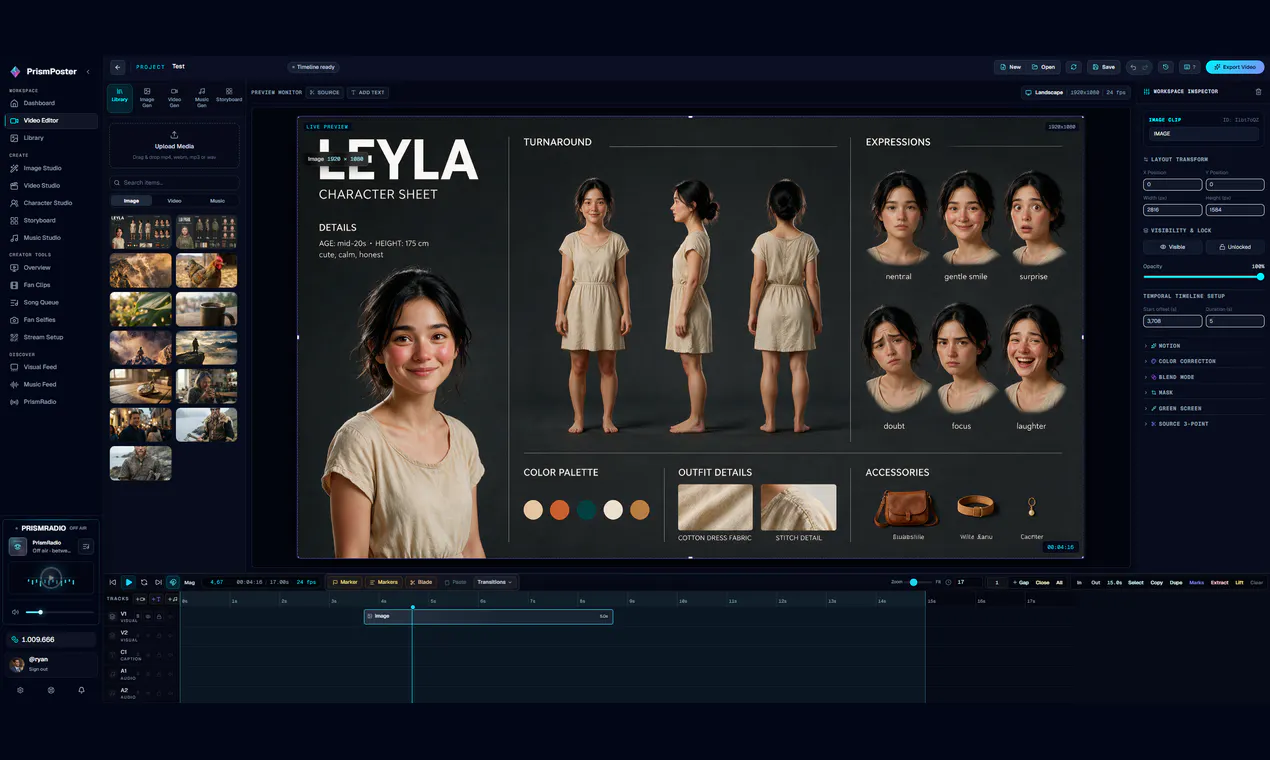This screenshot has height=760, width=1270.
Task: Toggle the Marks option in timeline toolbar
Action: pyautogui.click(x=1197, y=582)
